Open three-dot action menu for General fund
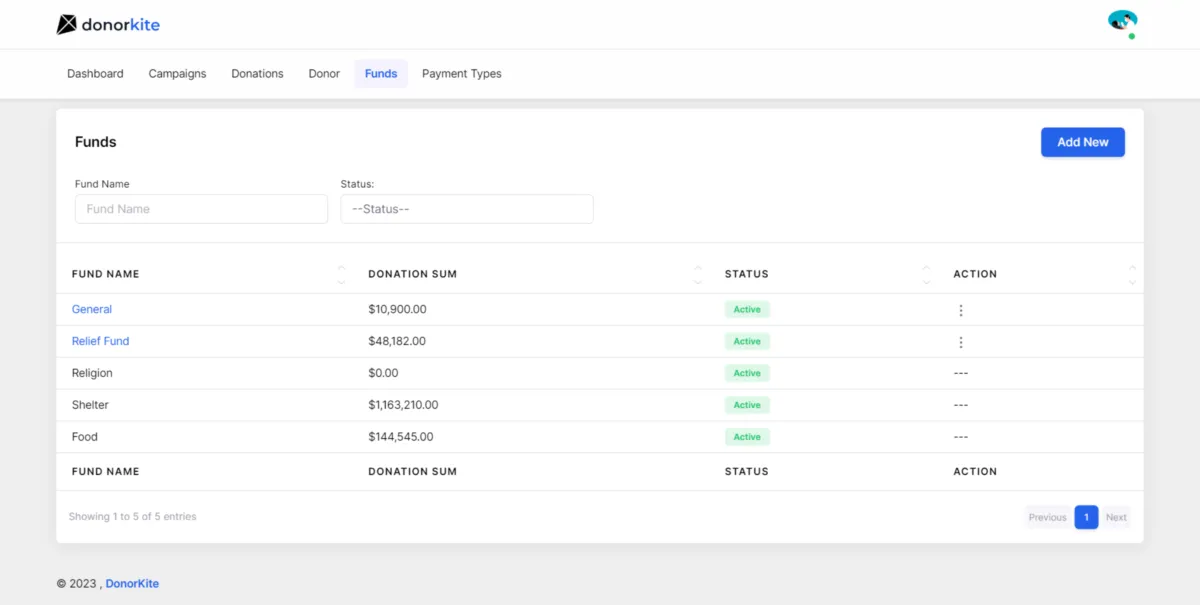Image resolution: width=1200 pixels, height=605 pixels. click(960, 310)
